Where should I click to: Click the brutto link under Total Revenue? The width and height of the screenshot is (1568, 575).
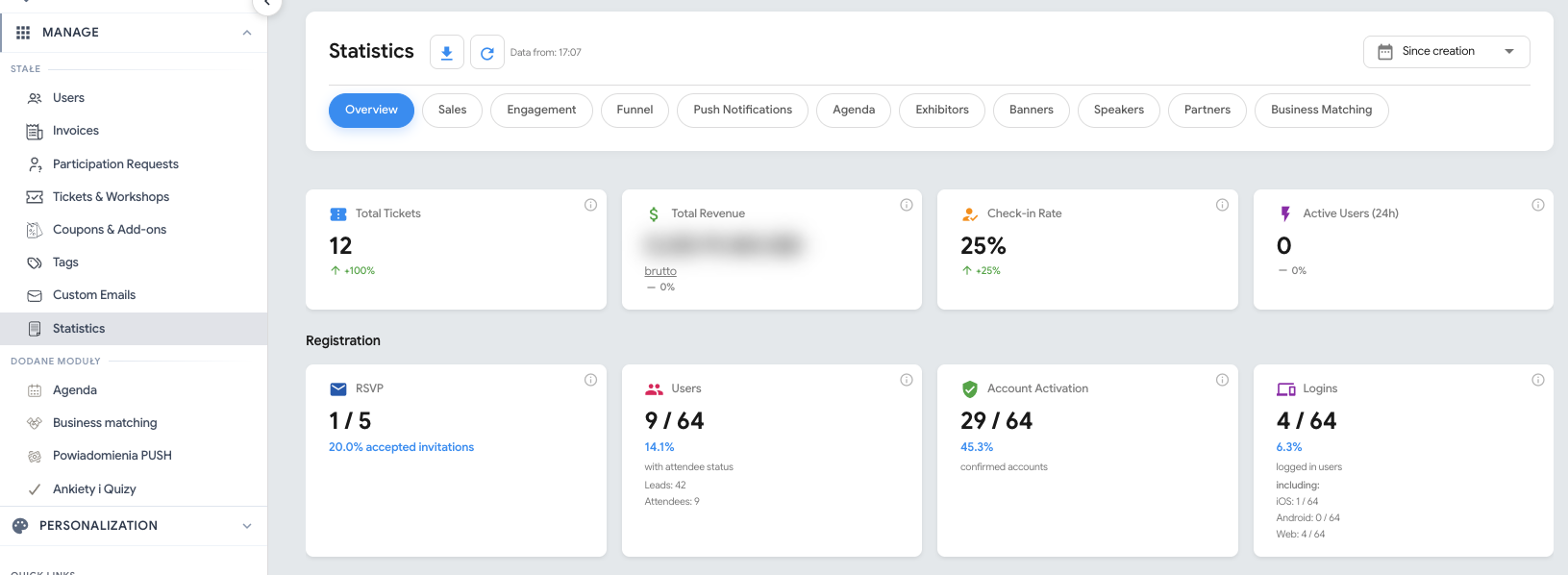tap(660, 271)
